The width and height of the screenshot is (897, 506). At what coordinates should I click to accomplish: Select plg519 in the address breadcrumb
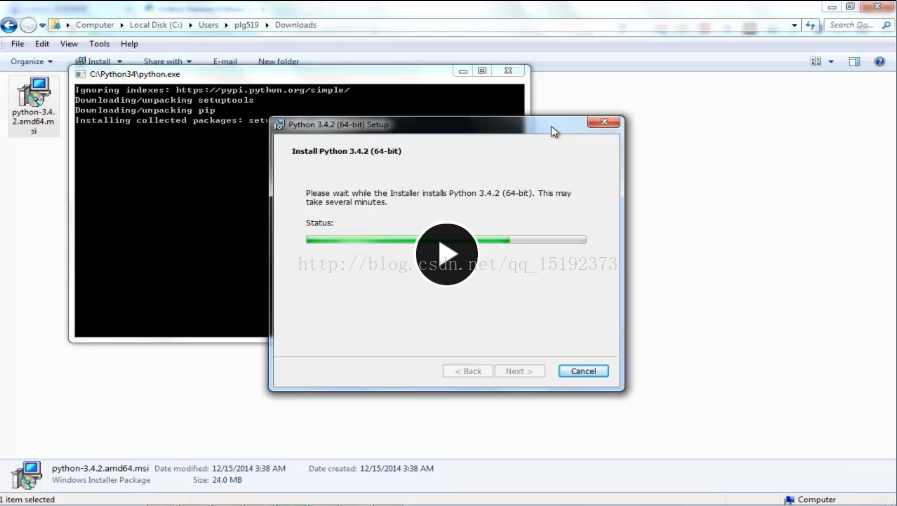(247, 25)
